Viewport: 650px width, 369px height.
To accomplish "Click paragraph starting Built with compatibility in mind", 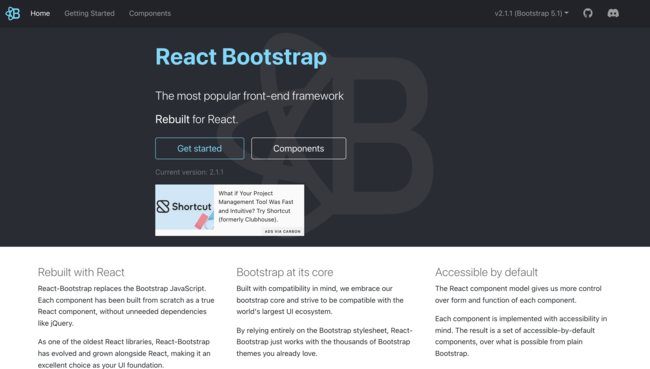I will click(x=320, y=300).
